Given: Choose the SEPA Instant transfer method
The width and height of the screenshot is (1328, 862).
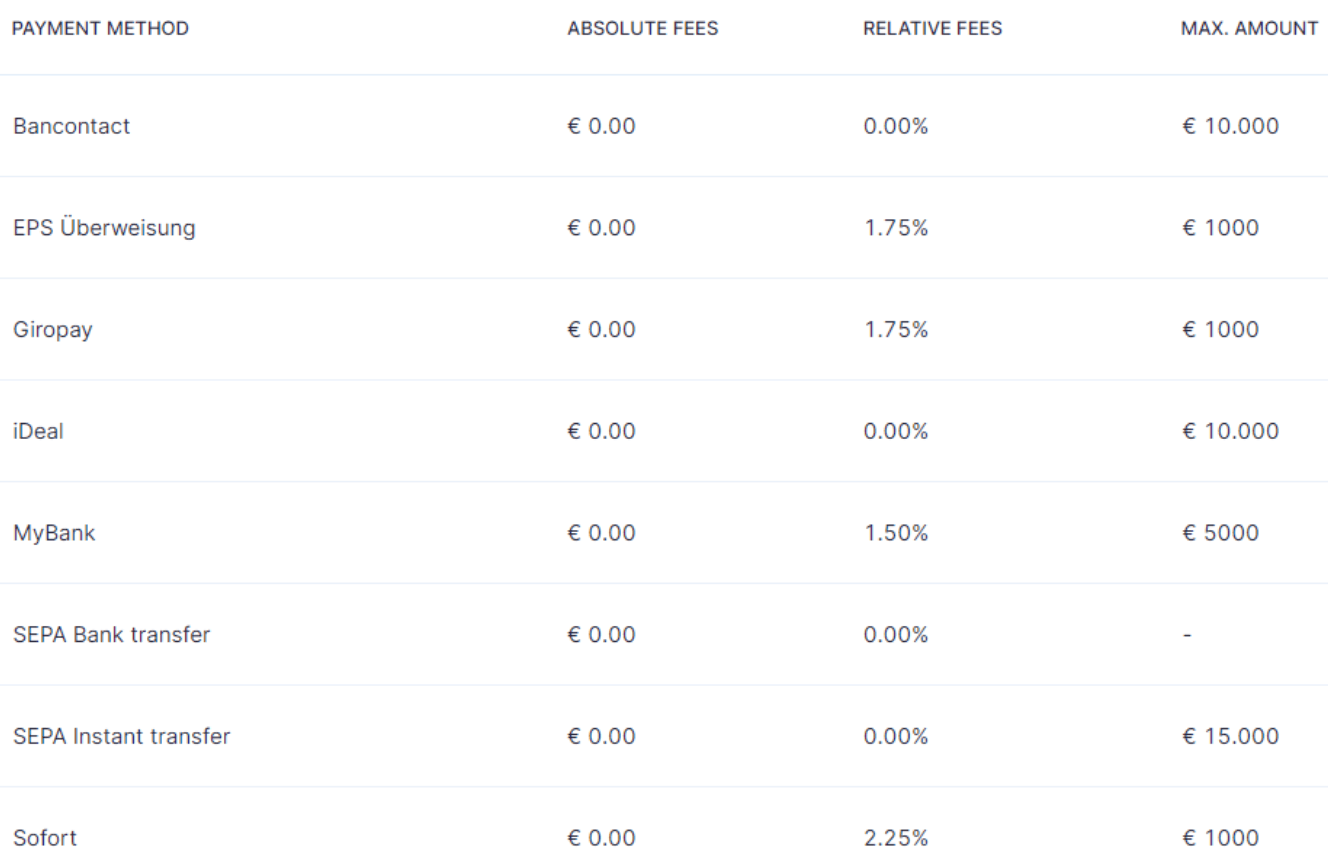Looking at the screenshot, I should tap(121, 737).
